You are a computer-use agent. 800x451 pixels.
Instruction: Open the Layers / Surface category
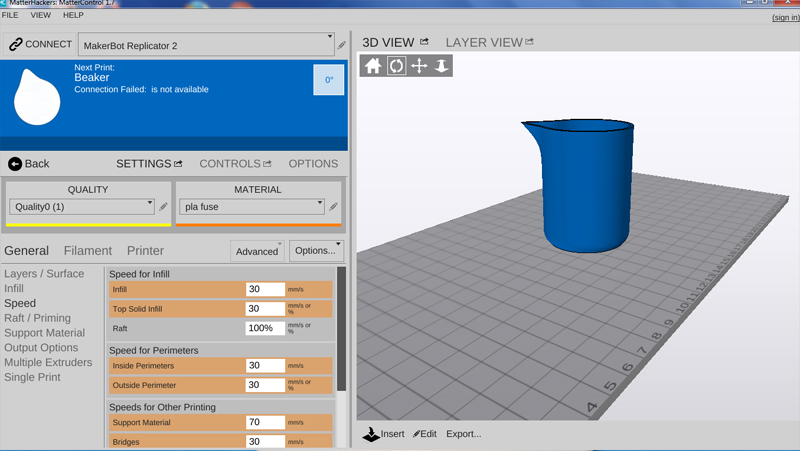(x=44, y=273)
